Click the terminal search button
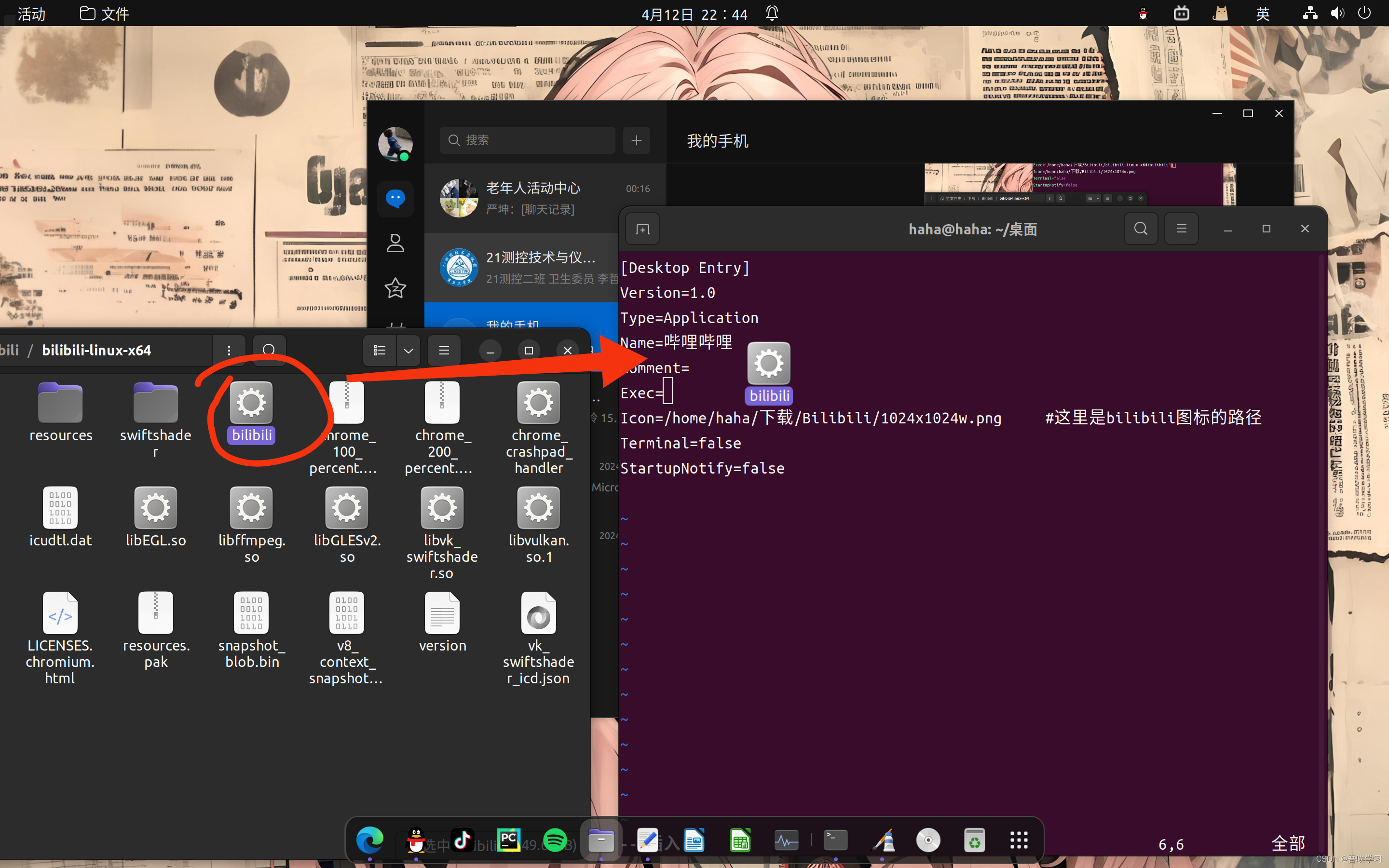1389x868 pixels. (1141, 229)
